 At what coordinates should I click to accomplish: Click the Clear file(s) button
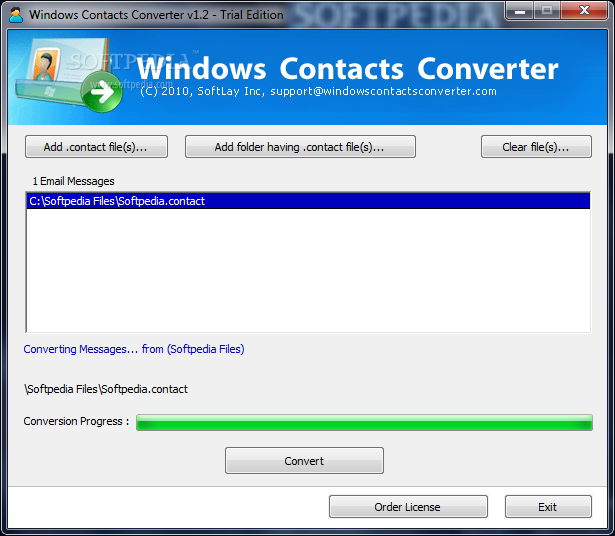[x=536, y=147]
